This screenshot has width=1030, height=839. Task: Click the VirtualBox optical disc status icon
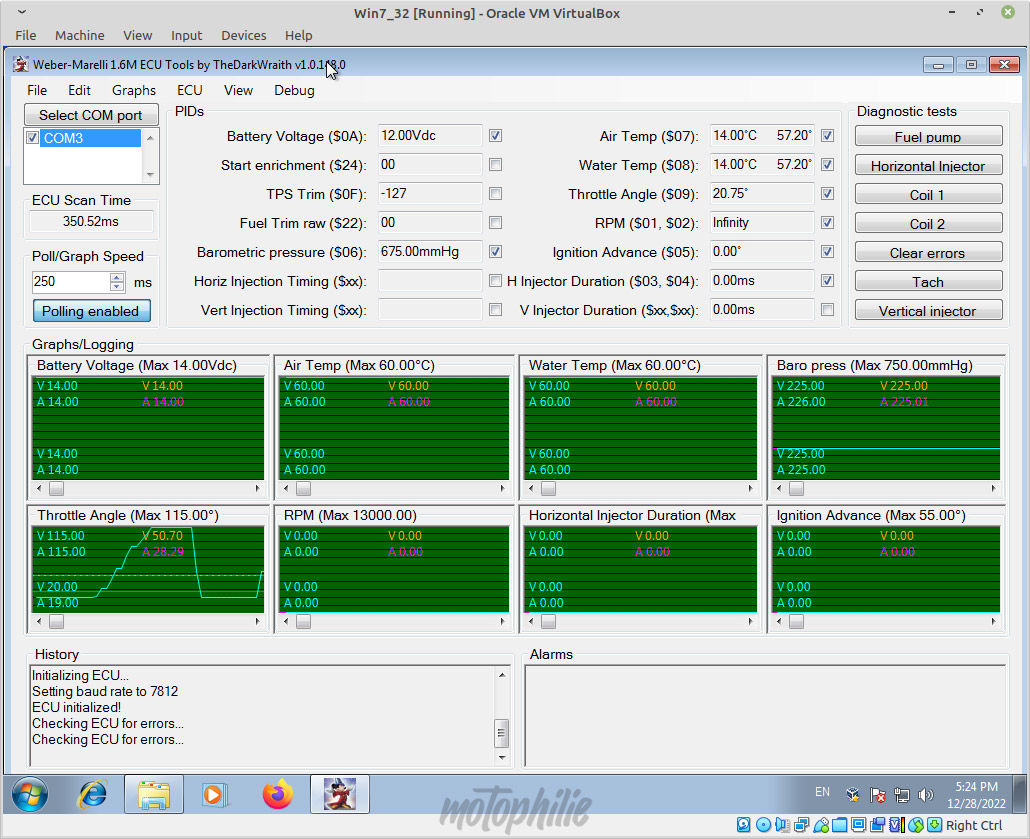[x=763, y=825]
